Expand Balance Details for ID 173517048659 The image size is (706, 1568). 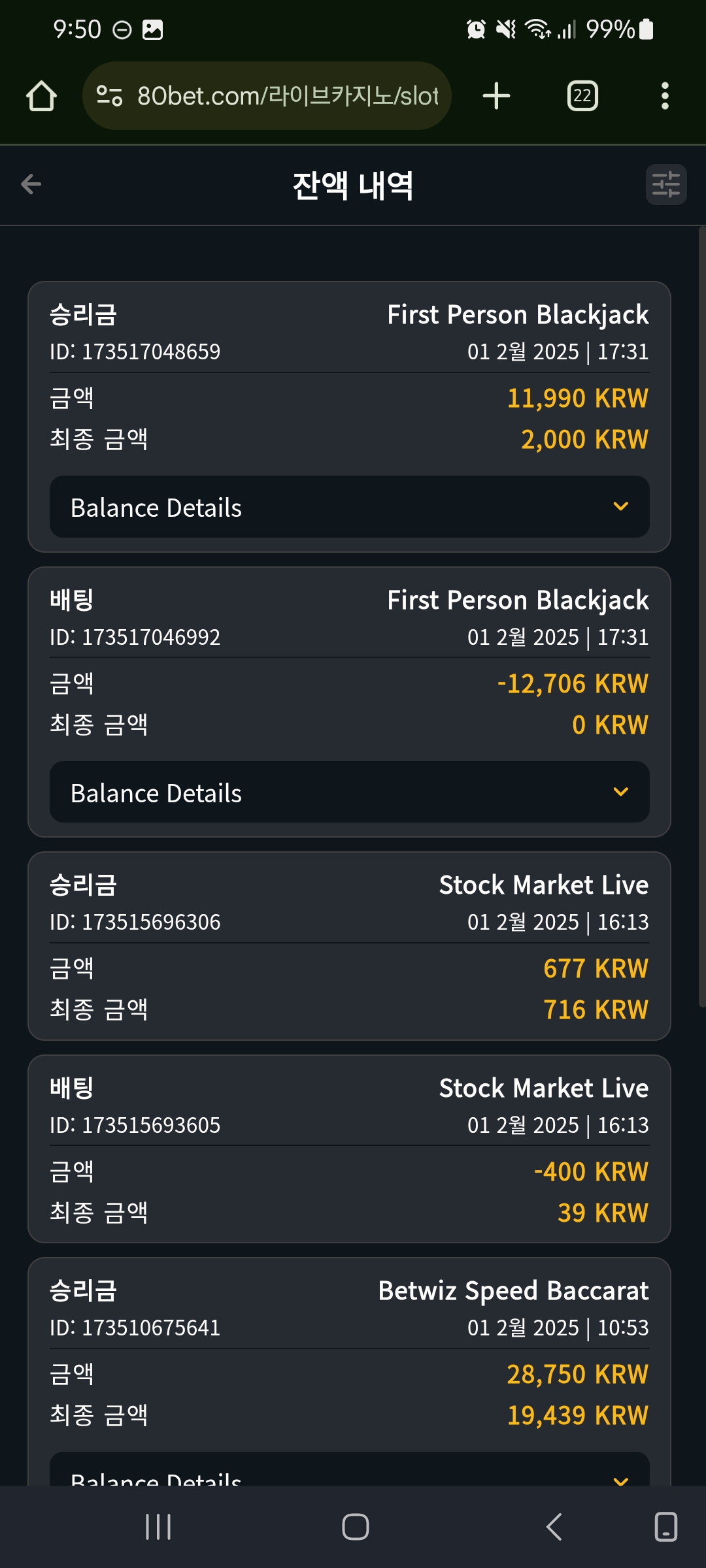click(x=350, y=507)
